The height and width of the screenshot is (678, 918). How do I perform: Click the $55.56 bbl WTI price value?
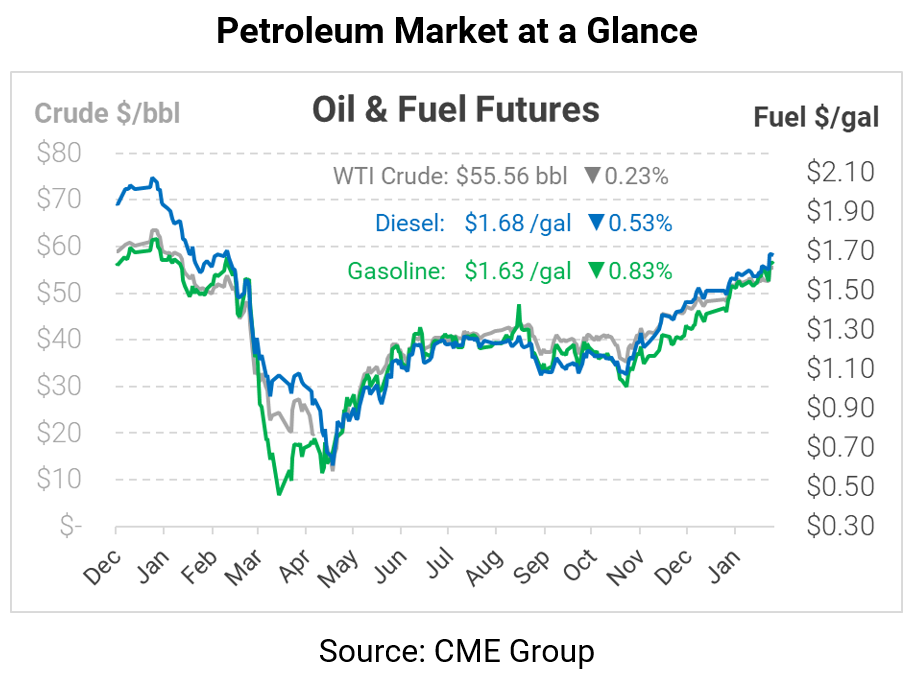512,177
